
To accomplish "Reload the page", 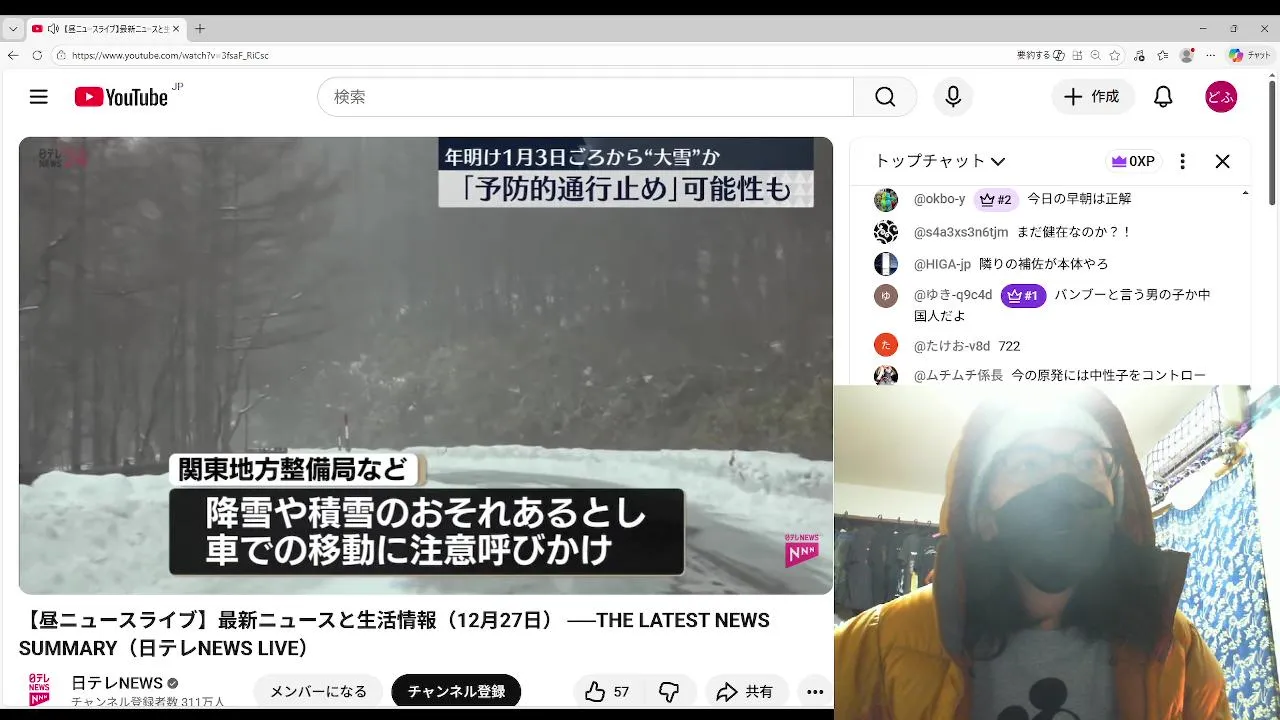I will pos(37,55).
